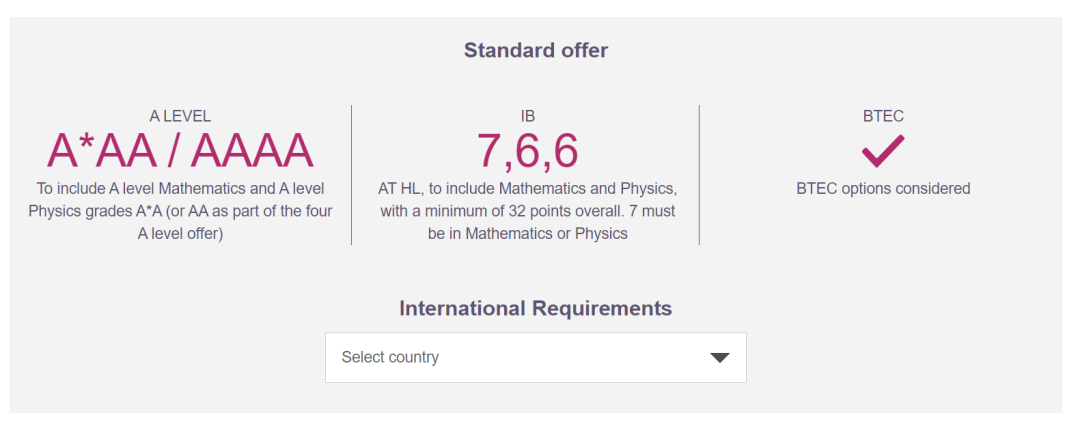
Task: Select the IB label
Action: [528, 117]
